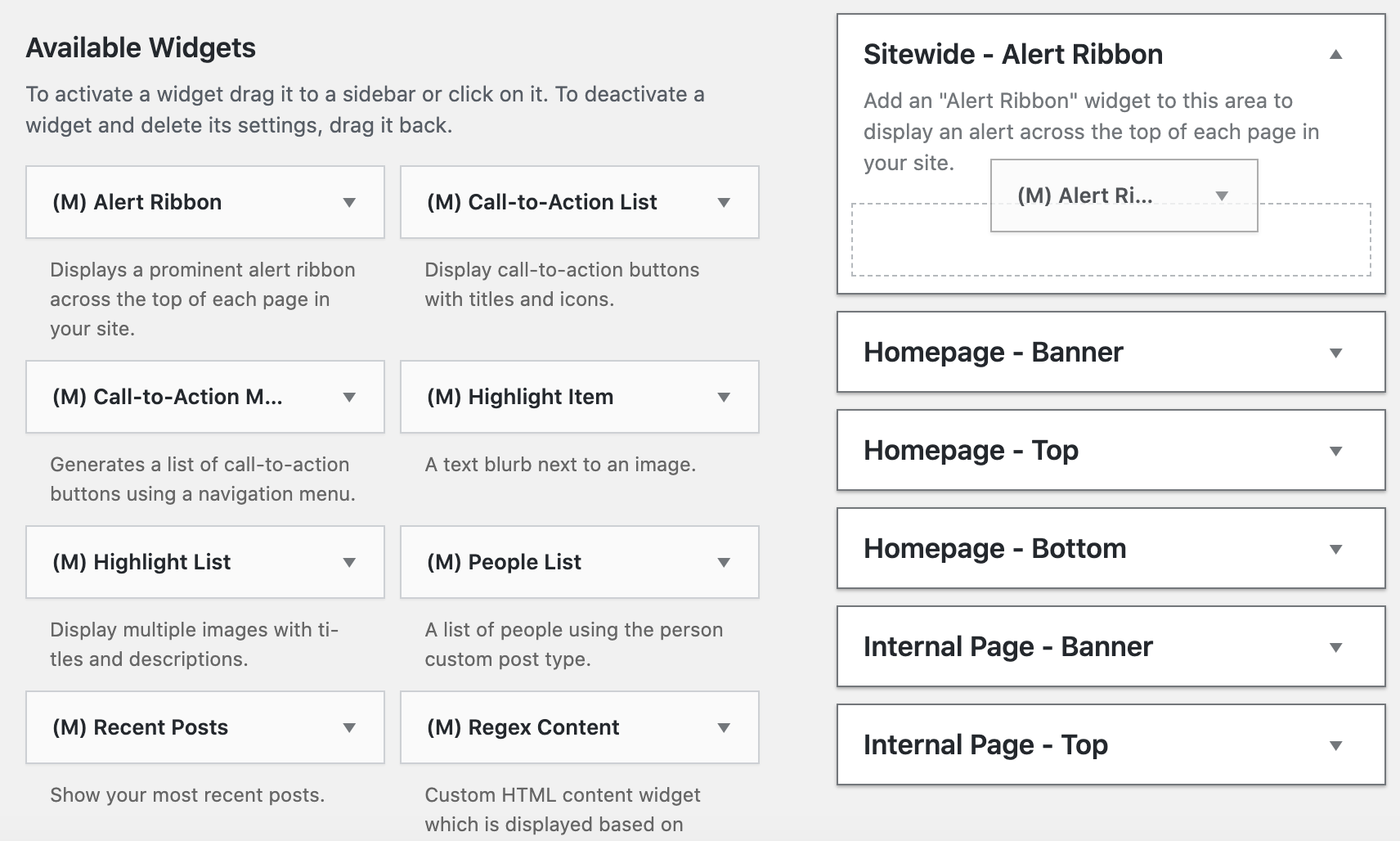Select the Homepage - Banner title bar
Screen dimensions: 1400x841
993,351
